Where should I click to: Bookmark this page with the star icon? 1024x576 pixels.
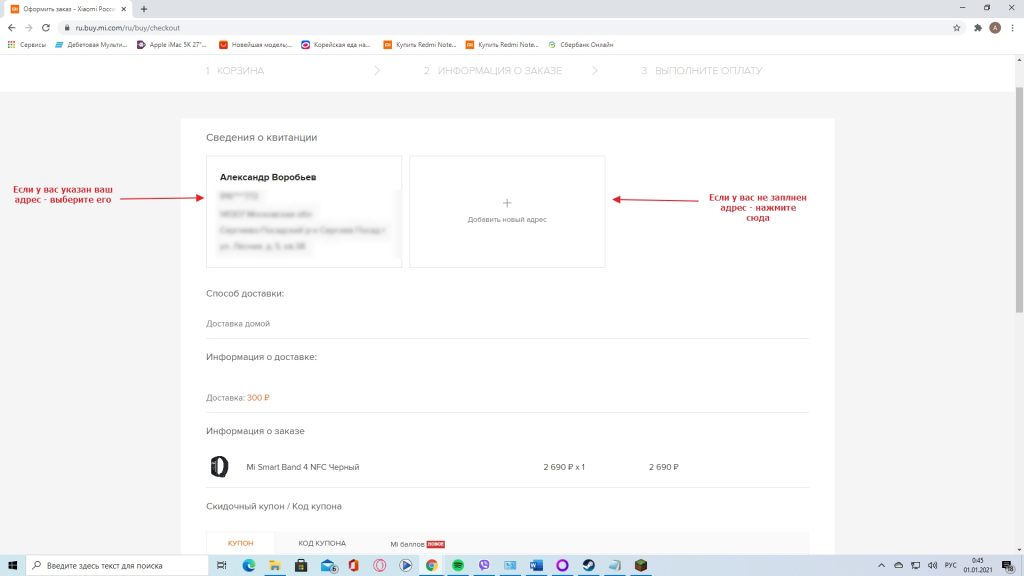[x=957, y=28]
